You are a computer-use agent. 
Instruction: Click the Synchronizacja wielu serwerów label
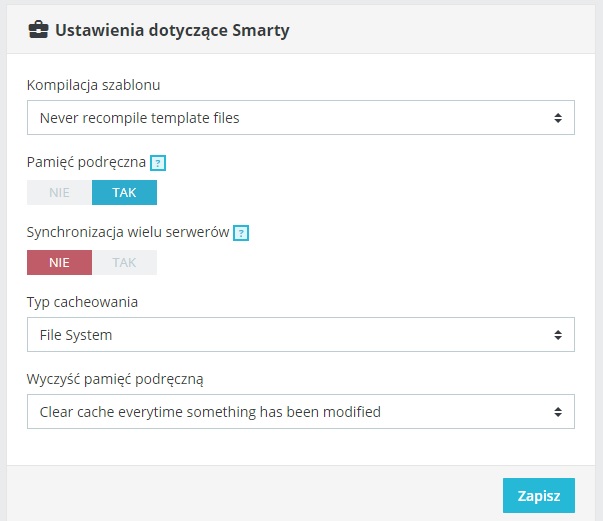point(128,233)
